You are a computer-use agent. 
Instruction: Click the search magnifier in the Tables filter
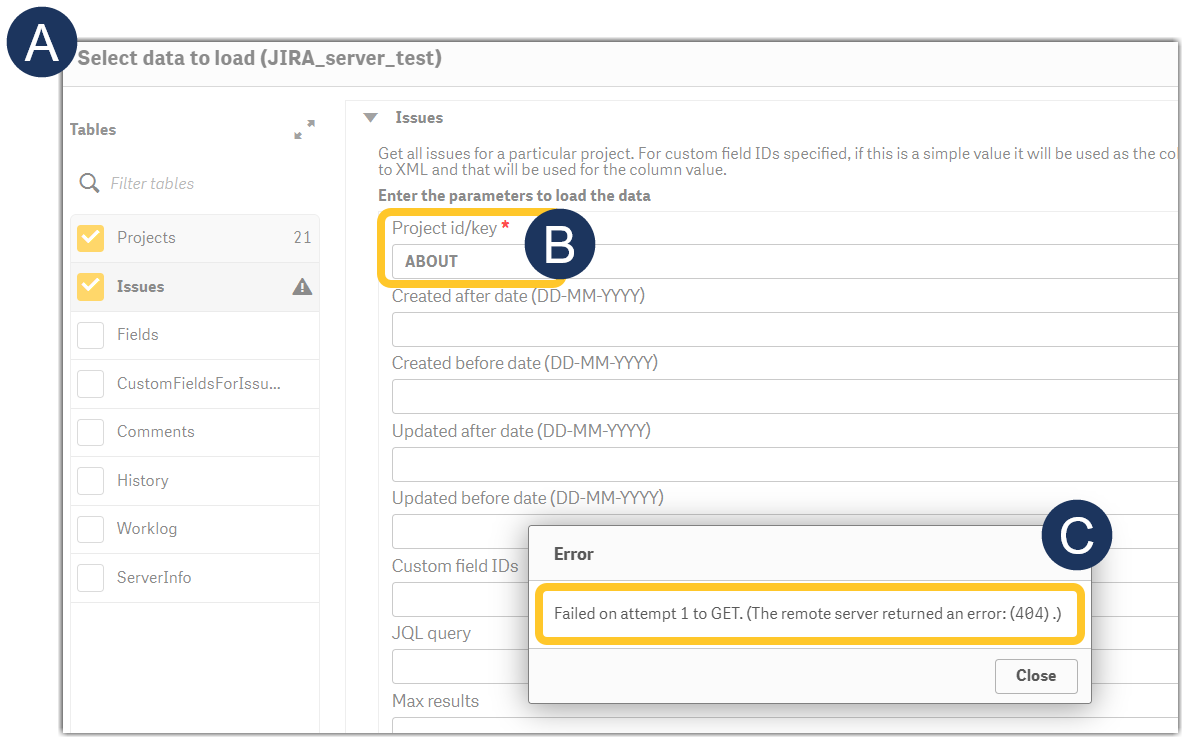pos(89,183)
